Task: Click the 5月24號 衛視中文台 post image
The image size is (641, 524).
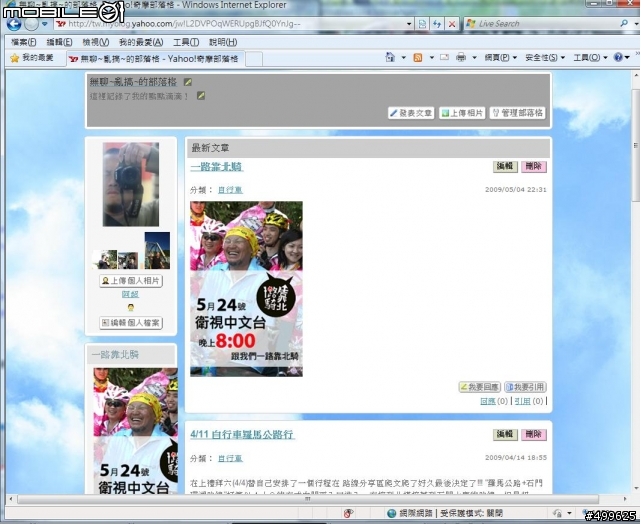Action: (x=246, y=289)
